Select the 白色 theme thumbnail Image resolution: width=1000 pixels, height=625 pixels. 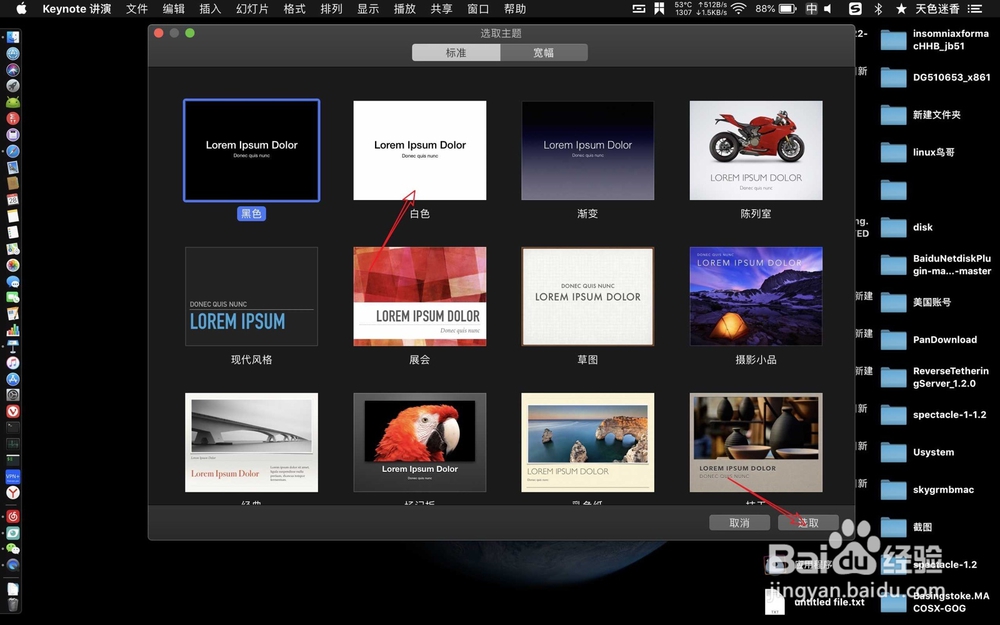point(420,151)
